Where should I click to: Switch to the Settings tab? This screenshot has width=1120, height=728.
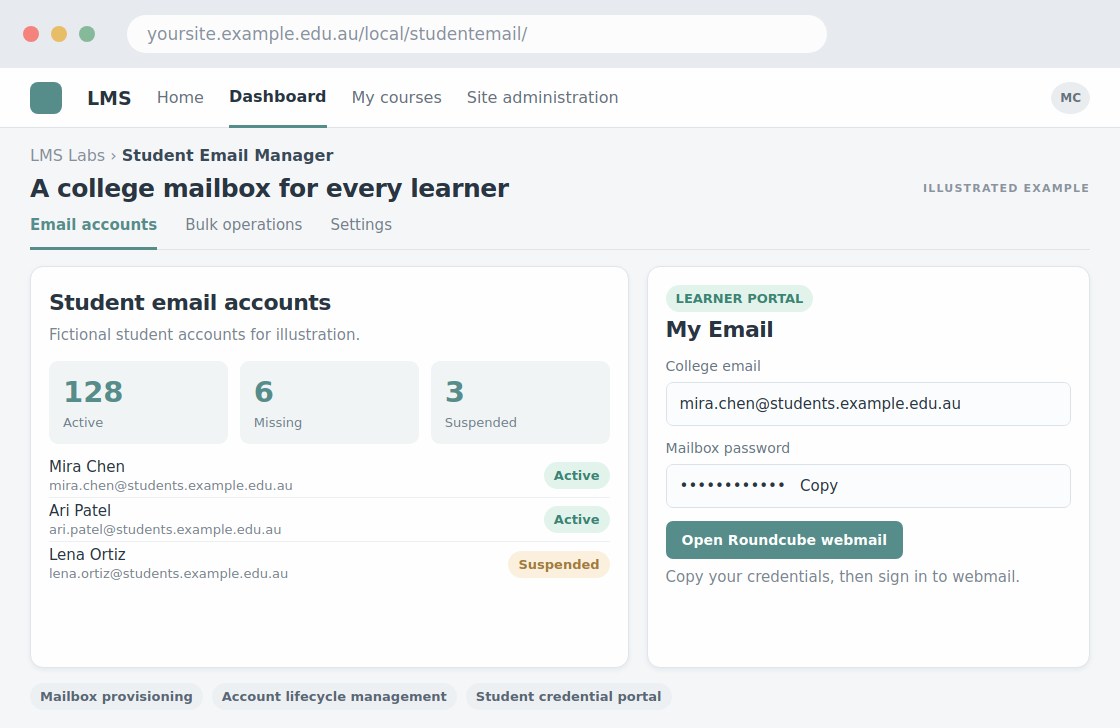[x=361, y=224]
